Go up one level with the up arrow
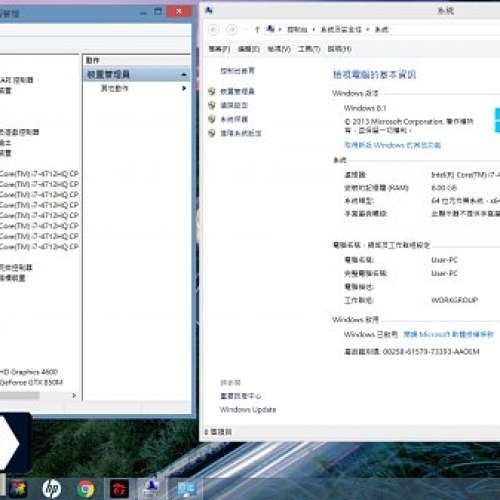500x500 pixels. pos(257,30)
